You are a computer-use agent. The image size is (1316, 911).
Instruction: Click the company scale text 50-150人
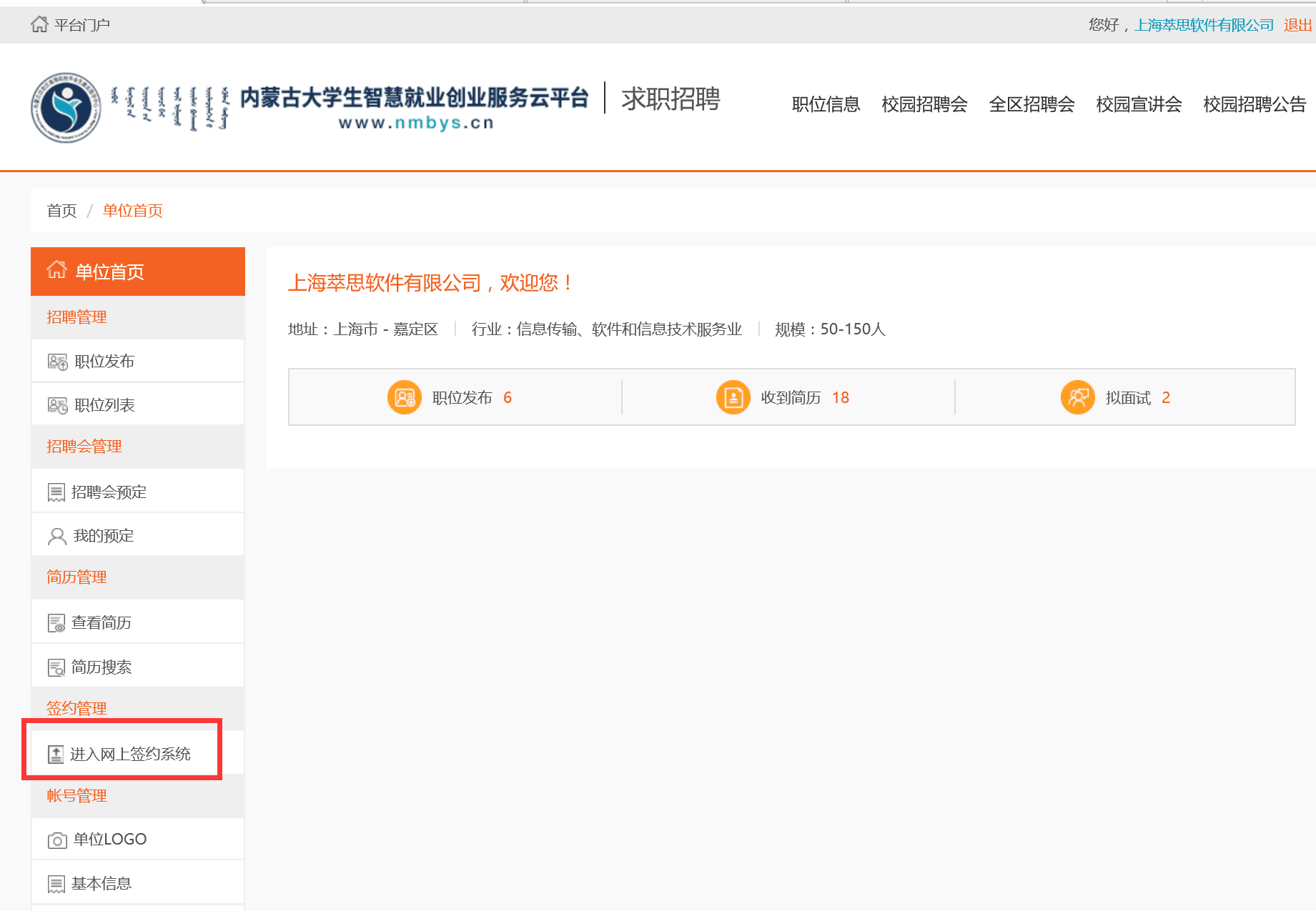[x=853, y=329]
